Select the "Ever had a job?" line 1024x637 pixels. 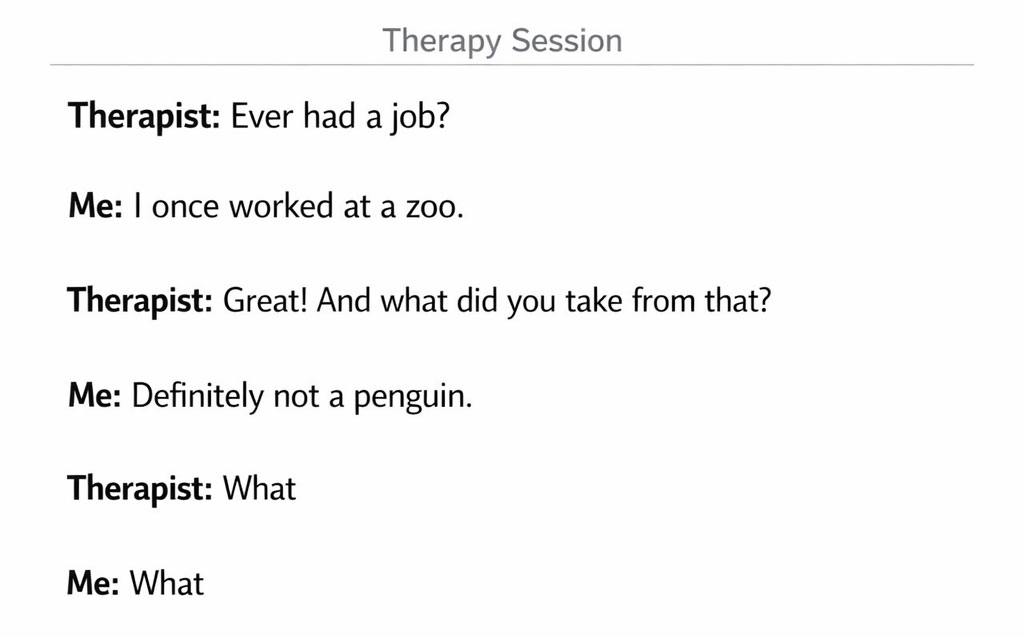pos(341,117)
